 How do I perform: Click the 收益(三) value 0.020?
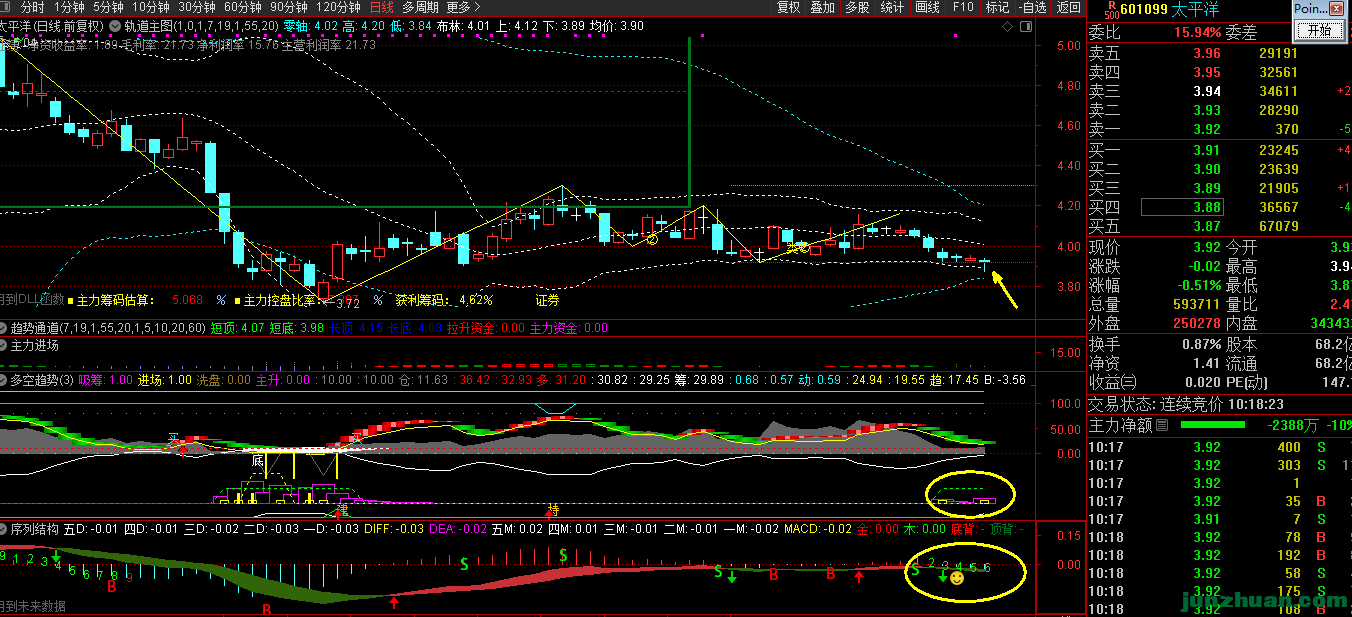1205,382
